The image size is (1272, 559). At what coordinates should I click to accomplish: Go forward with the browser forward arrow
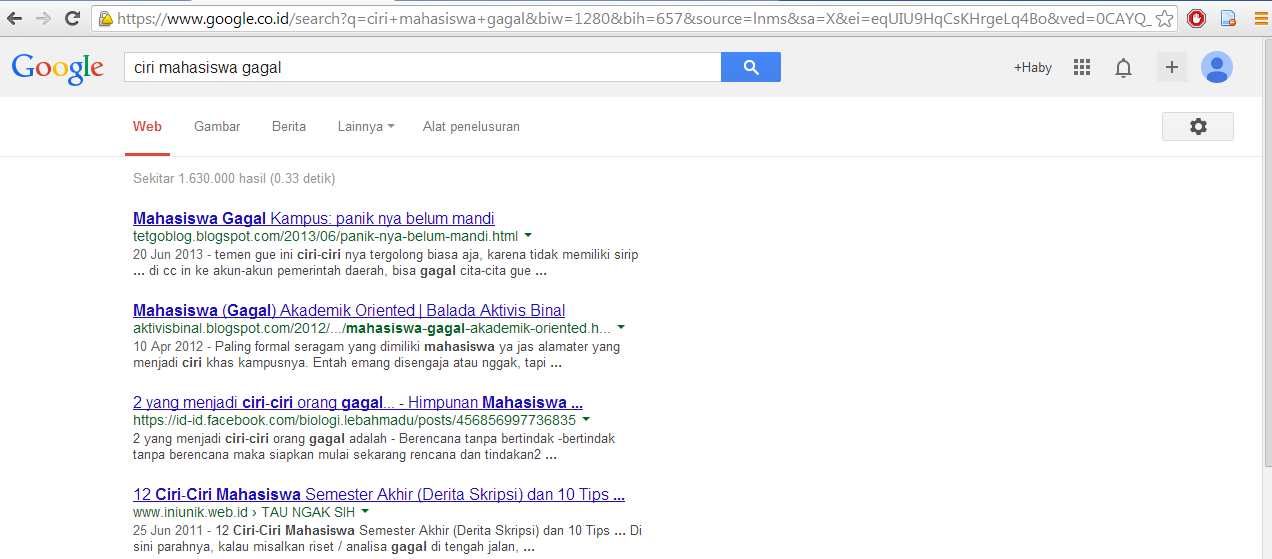tap(43, 18)
